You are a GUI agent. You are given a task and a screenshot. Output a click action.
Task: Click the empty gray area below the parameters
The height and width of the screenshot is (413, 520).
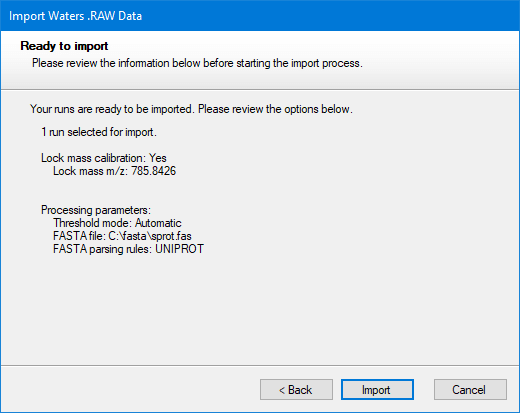click(x=260, y=310)
